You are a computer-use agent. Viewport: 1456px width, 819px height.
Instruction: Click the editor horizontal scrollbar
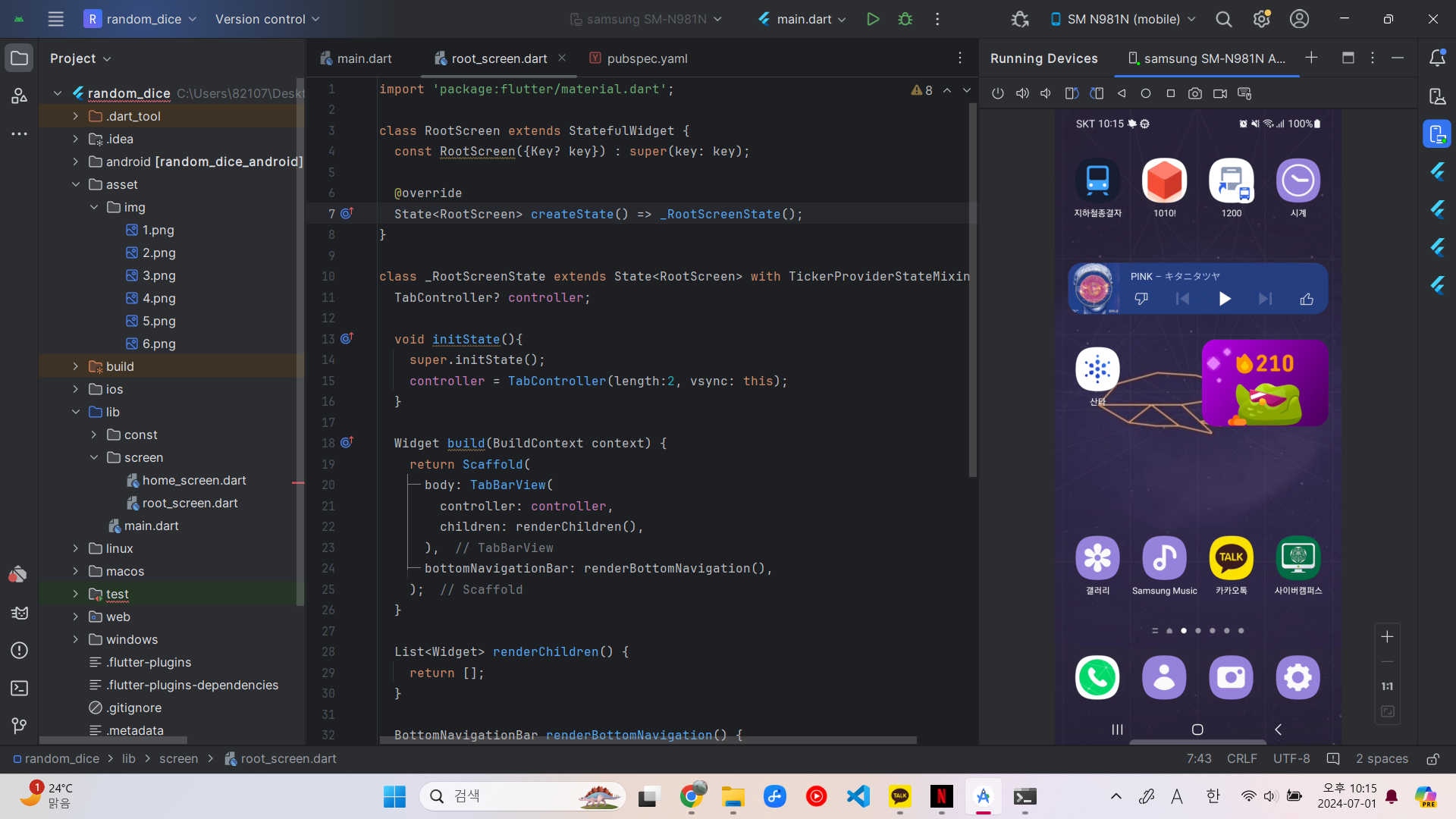pyautogui.click(x=647, y=740)
